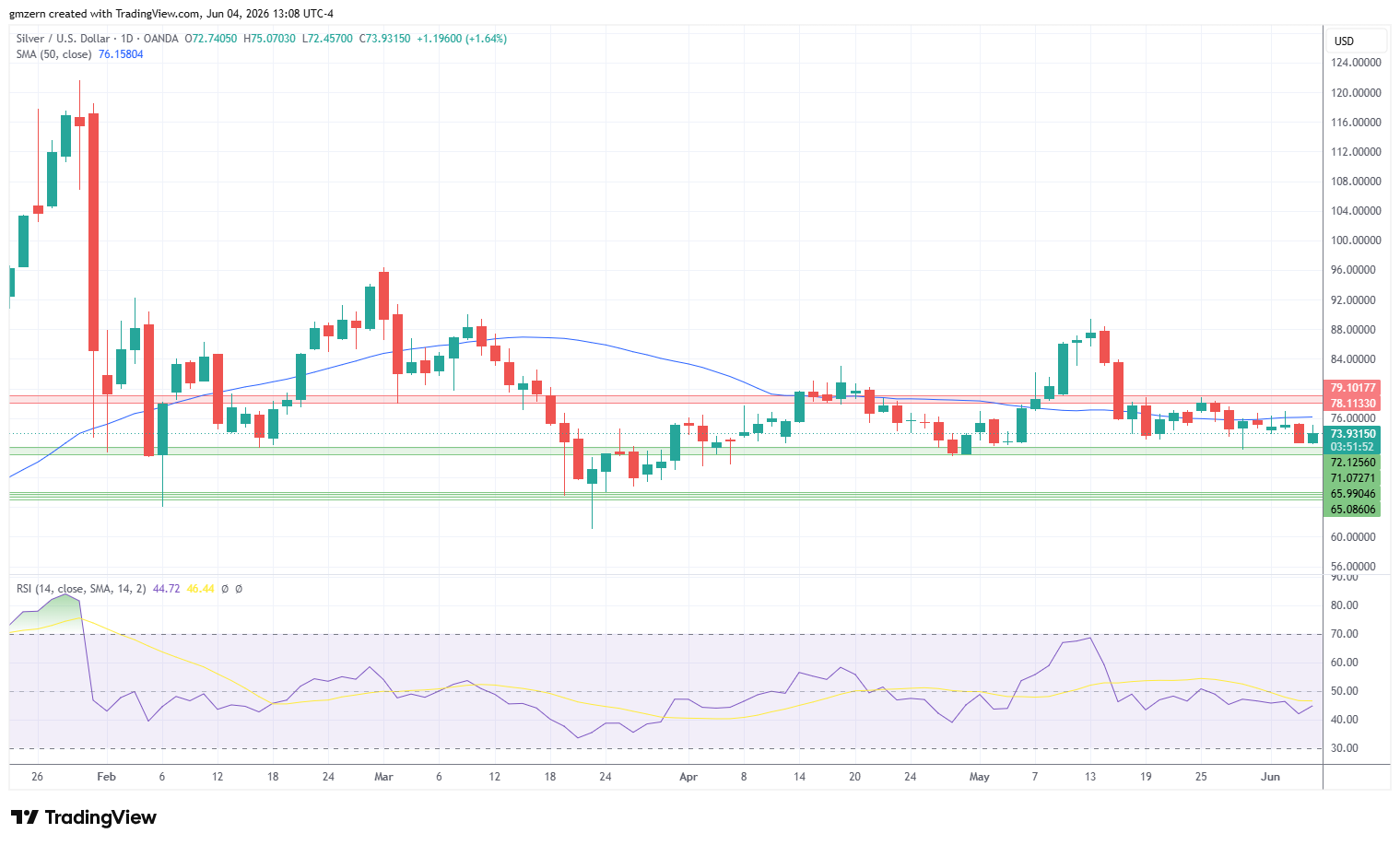The image size is (1400, 845).
Task: Click the RSI scale label 50.00
Action: coord(1345,691)
